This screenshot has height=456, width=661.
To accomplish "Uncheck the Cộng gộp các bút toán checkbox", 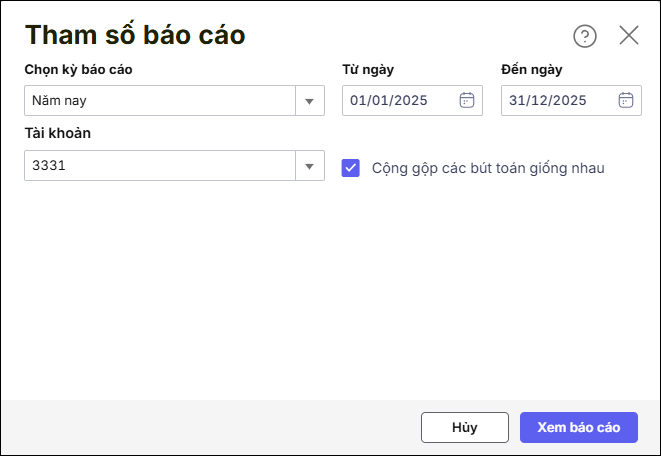I will click(x=350, y=168).
